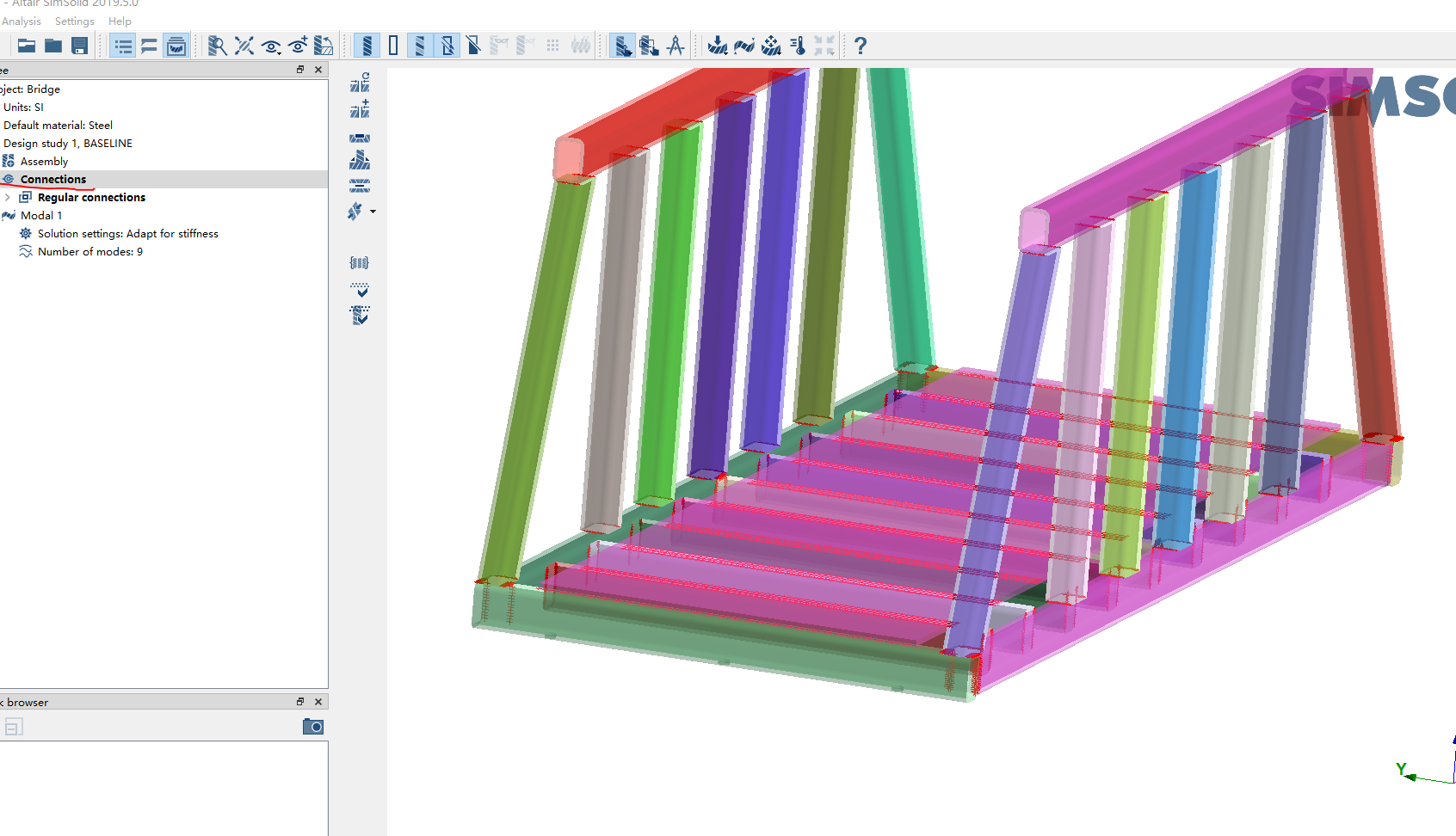Click the Open project folder icon
Image resolution: width=1456 pixels, height=836 pixels.
[27, 46]
